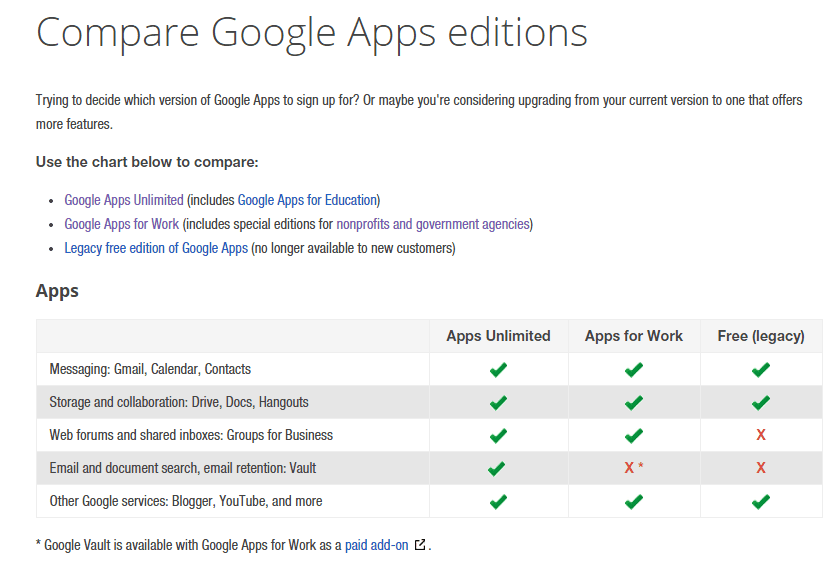
Task: Click Apps for Work checkmark in Storage row
Action: pyautogui.click(x=634, y=403)
